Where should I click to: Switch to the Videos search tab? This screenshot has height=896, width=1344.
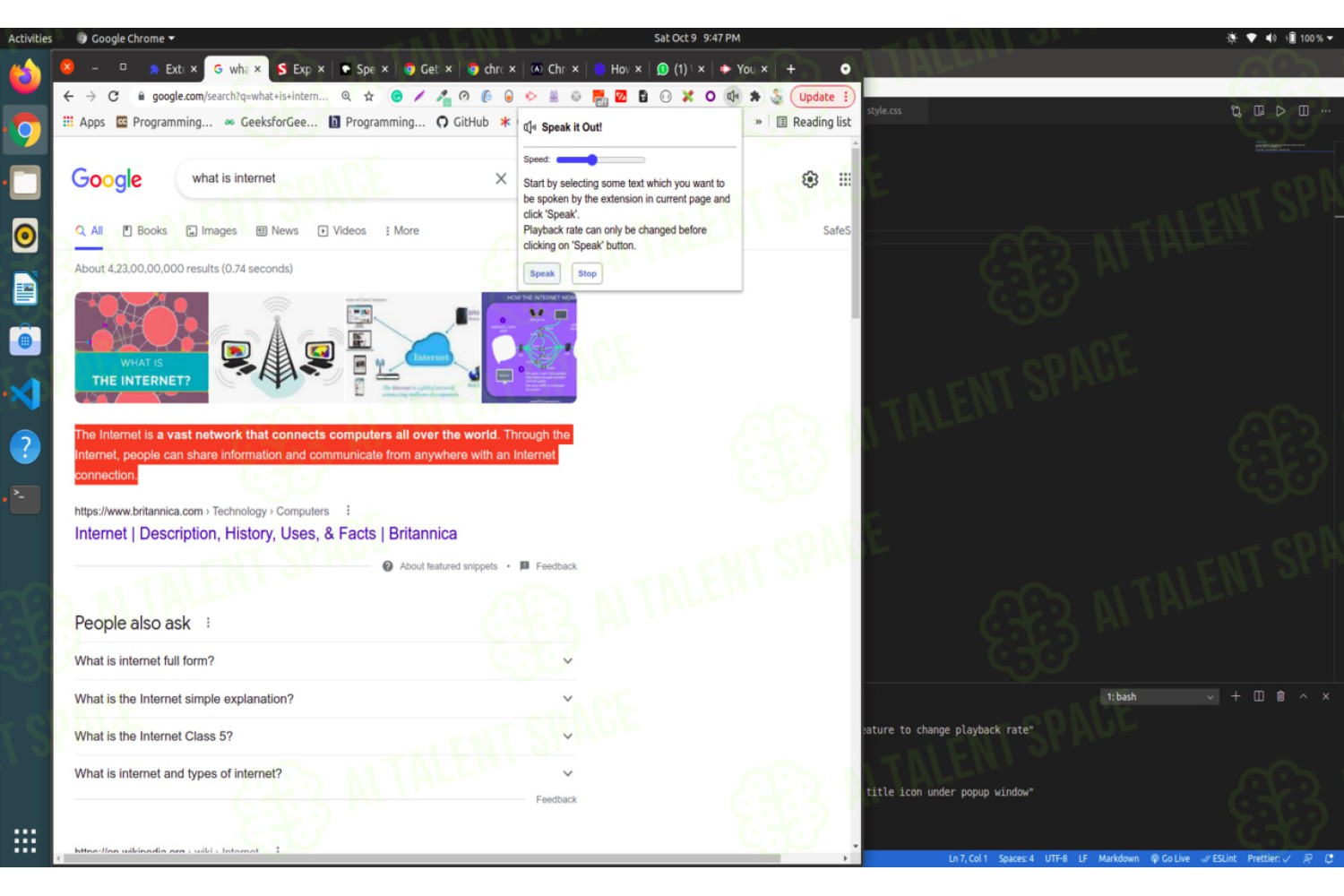pos(342,230)
